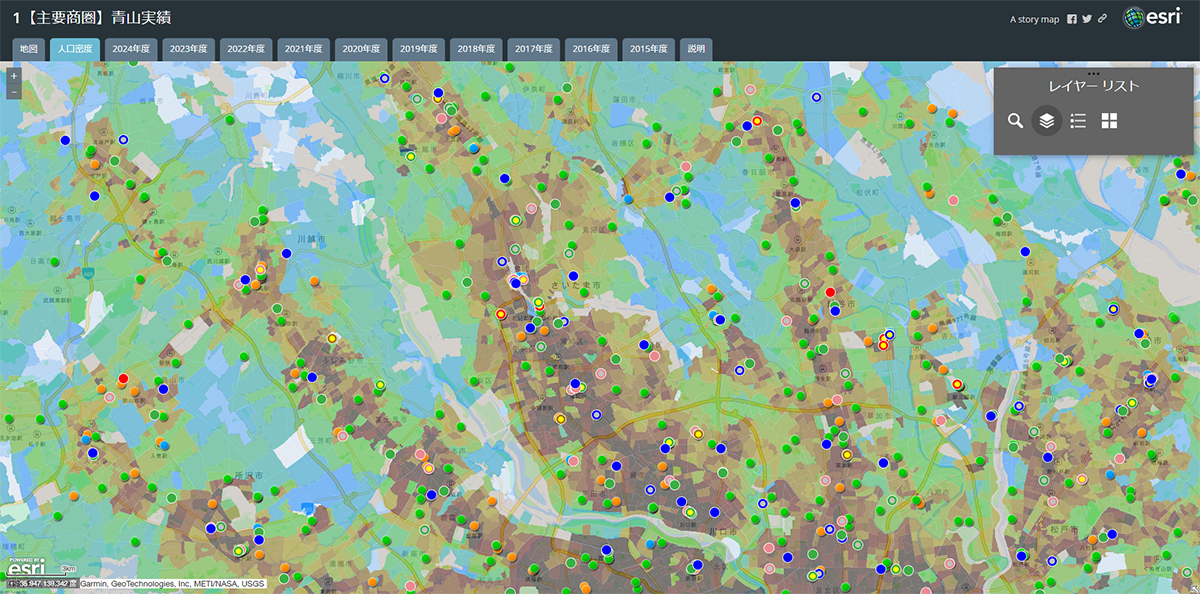
Task: Zoom out with the minus button
Action: pos(14,92)
